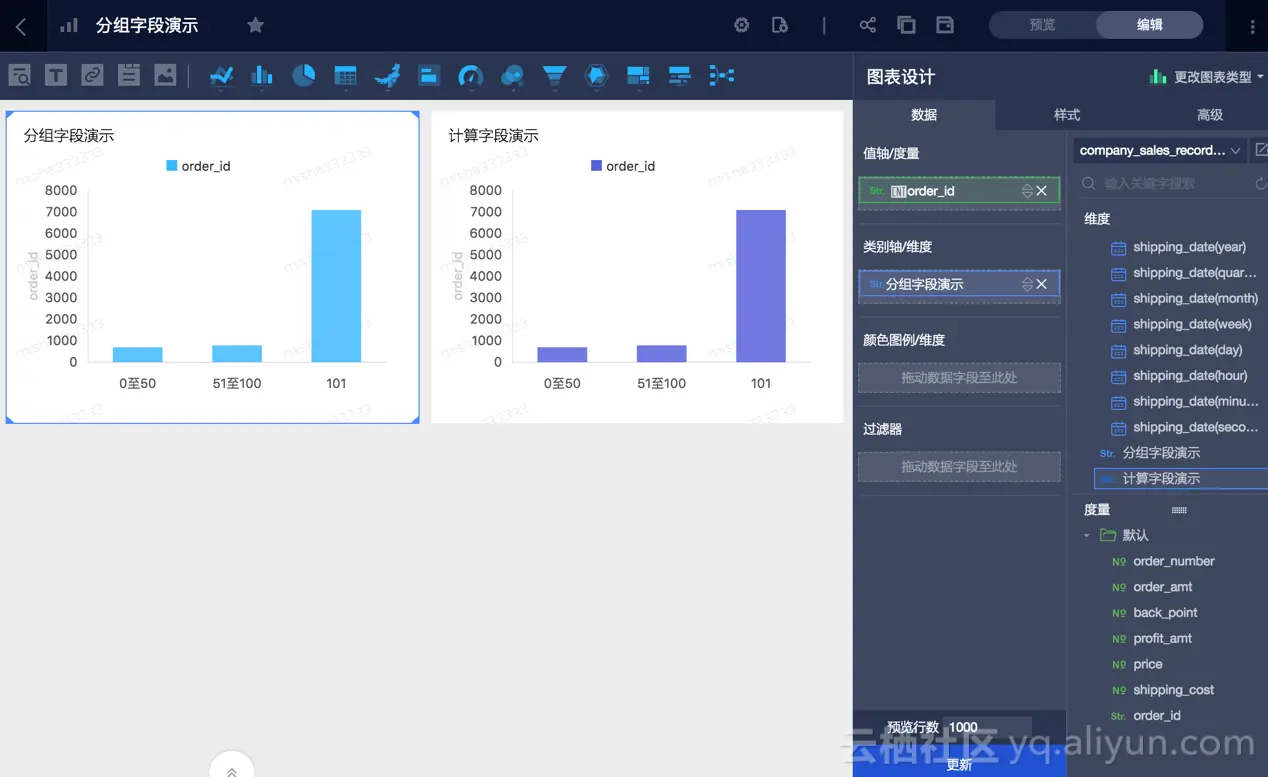Select the 高级 tab
Image resolution: width=1268 pixels, height=777 pixels.
(1210, 115)
